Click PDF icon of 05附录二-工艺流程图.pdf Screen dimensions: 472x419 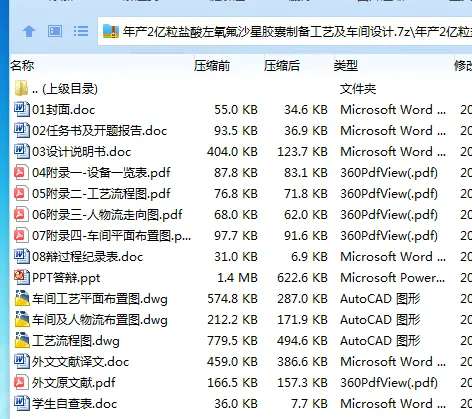[x=21, y=193]
